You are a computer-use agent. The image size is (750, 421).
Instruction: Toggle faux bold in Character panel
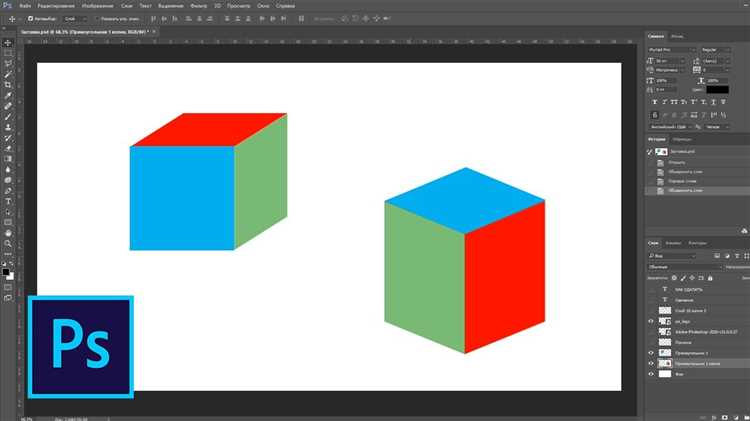[655, 102]
